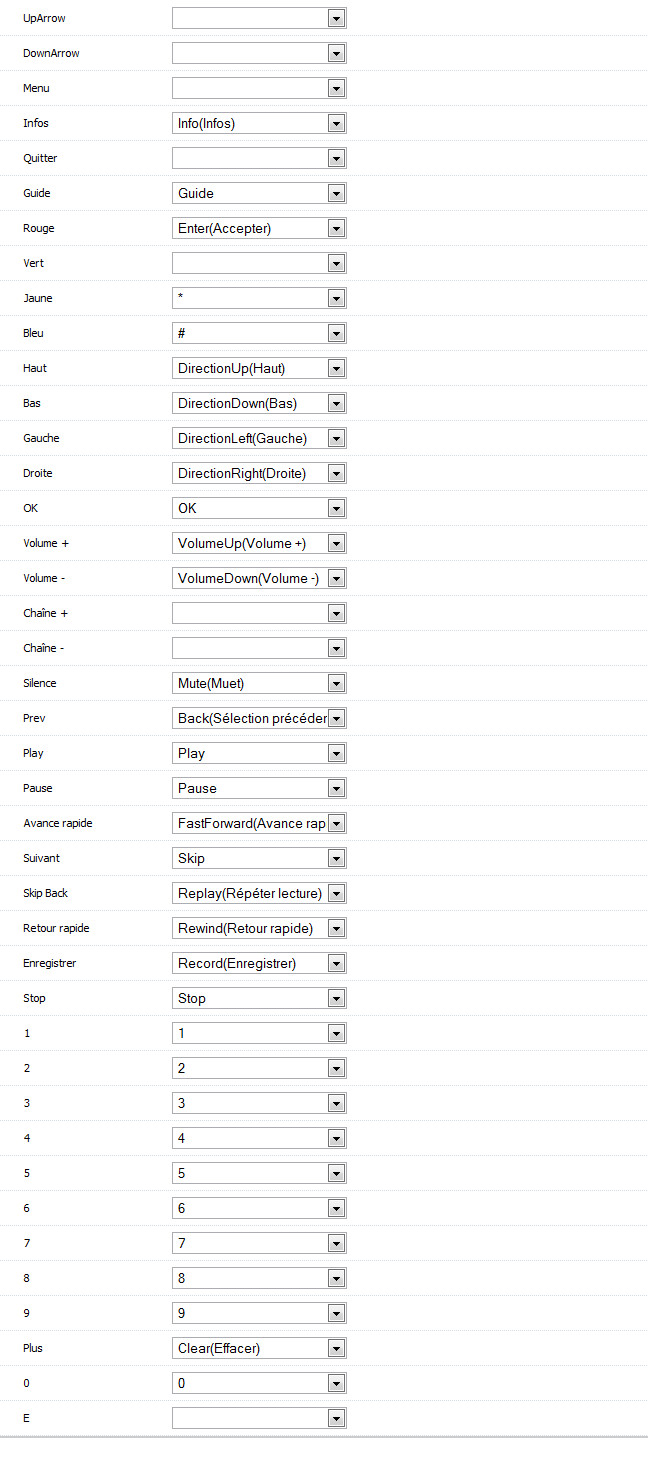Open the Prev dropdown set to Back
Viewport: 648px width, 1459px height.
pos(259,718)
